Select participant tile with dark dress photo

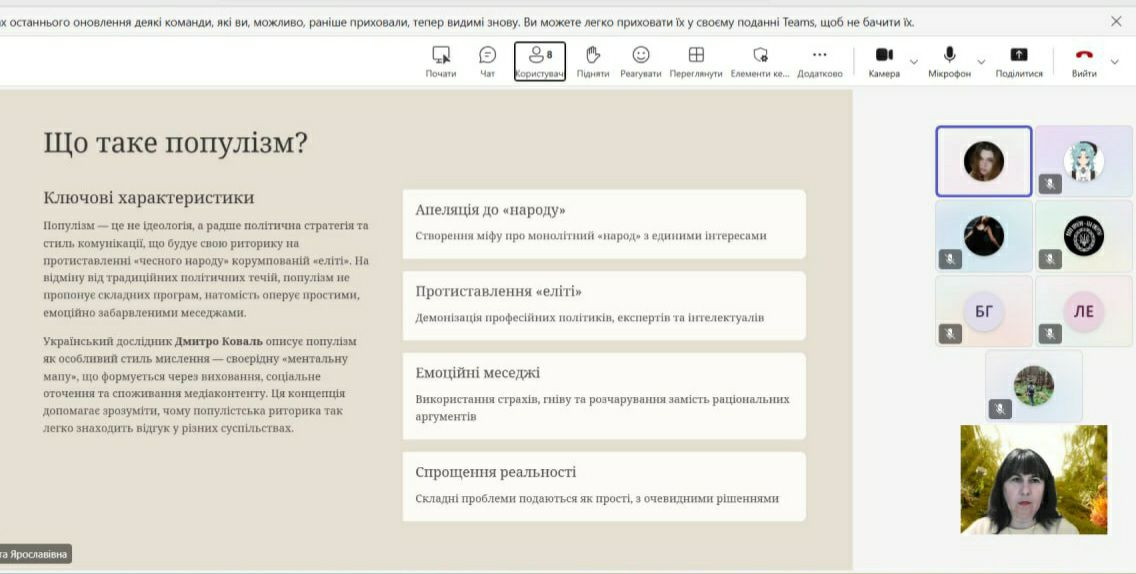983,236
